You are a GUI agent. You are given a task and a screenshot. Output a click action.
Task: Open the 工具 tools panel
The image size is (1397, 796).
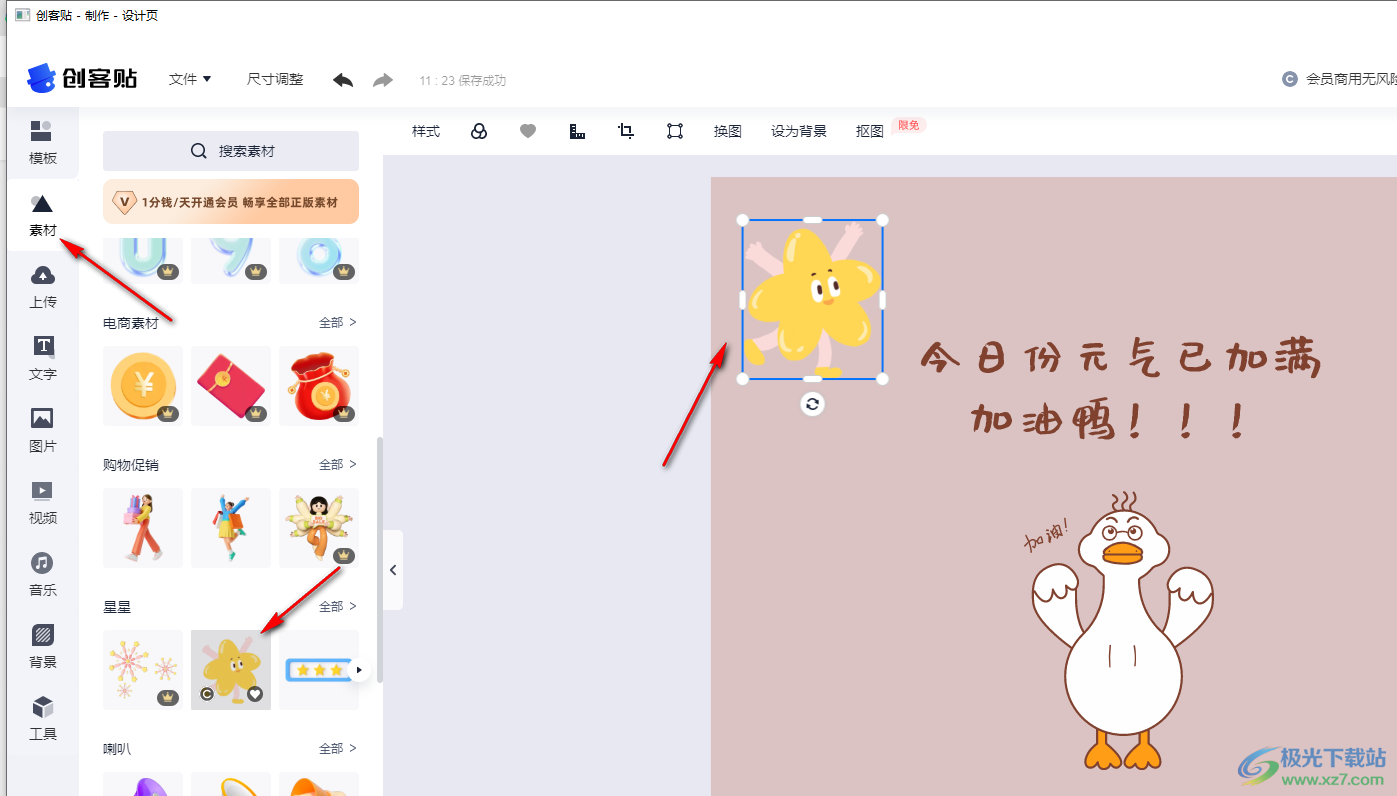coord(42,719)
